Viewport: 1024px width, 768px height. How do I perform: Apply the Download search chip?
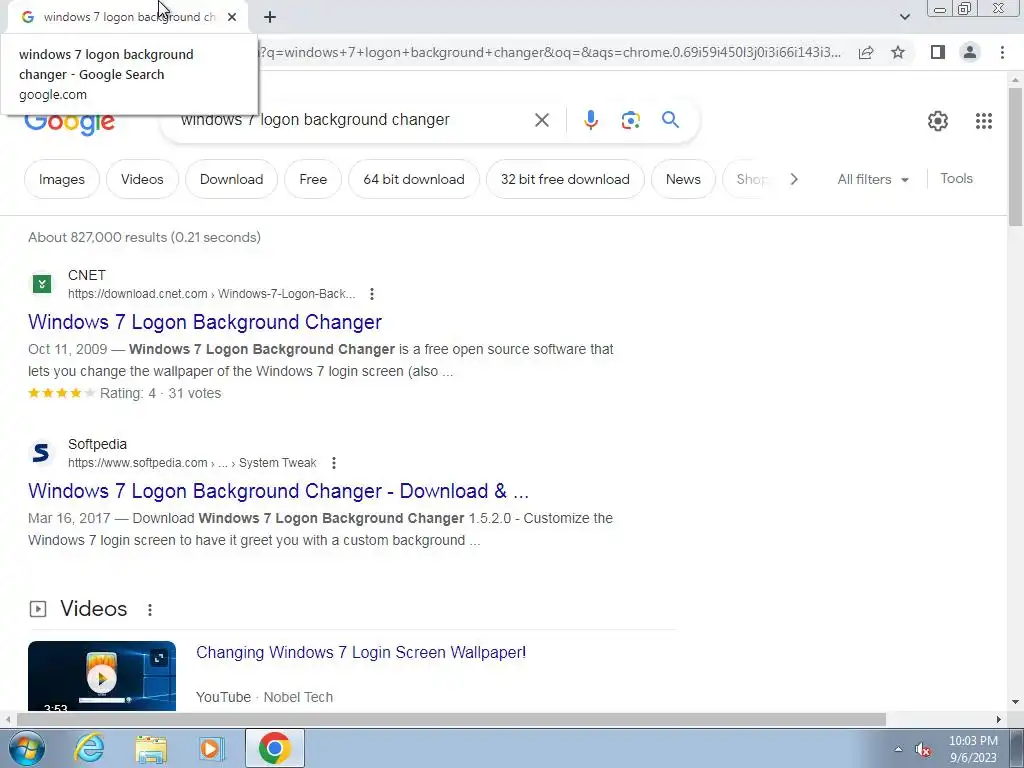click(231, 179)
